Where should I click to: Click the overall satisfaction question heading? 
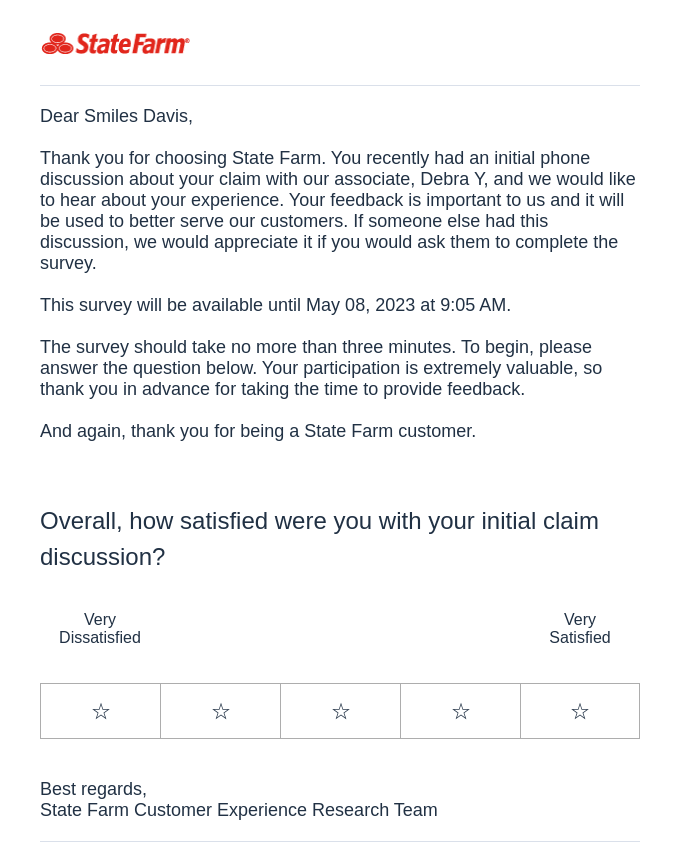pyautogui.click(x=320, y=539)
